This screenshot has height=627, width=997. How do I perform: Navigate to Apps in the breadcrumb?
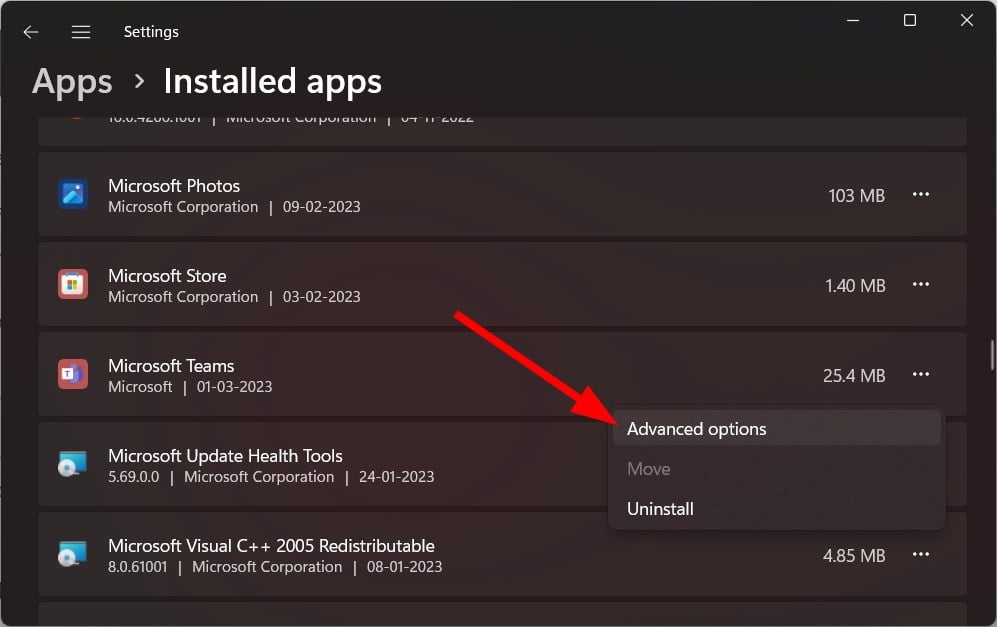(x=72, y=82)
